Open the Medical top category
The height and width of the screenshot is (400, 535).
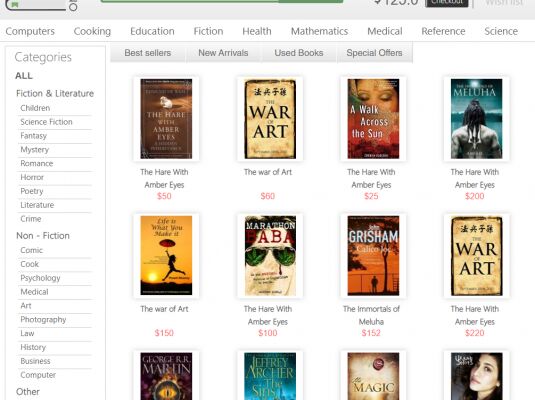pos(385,31)
